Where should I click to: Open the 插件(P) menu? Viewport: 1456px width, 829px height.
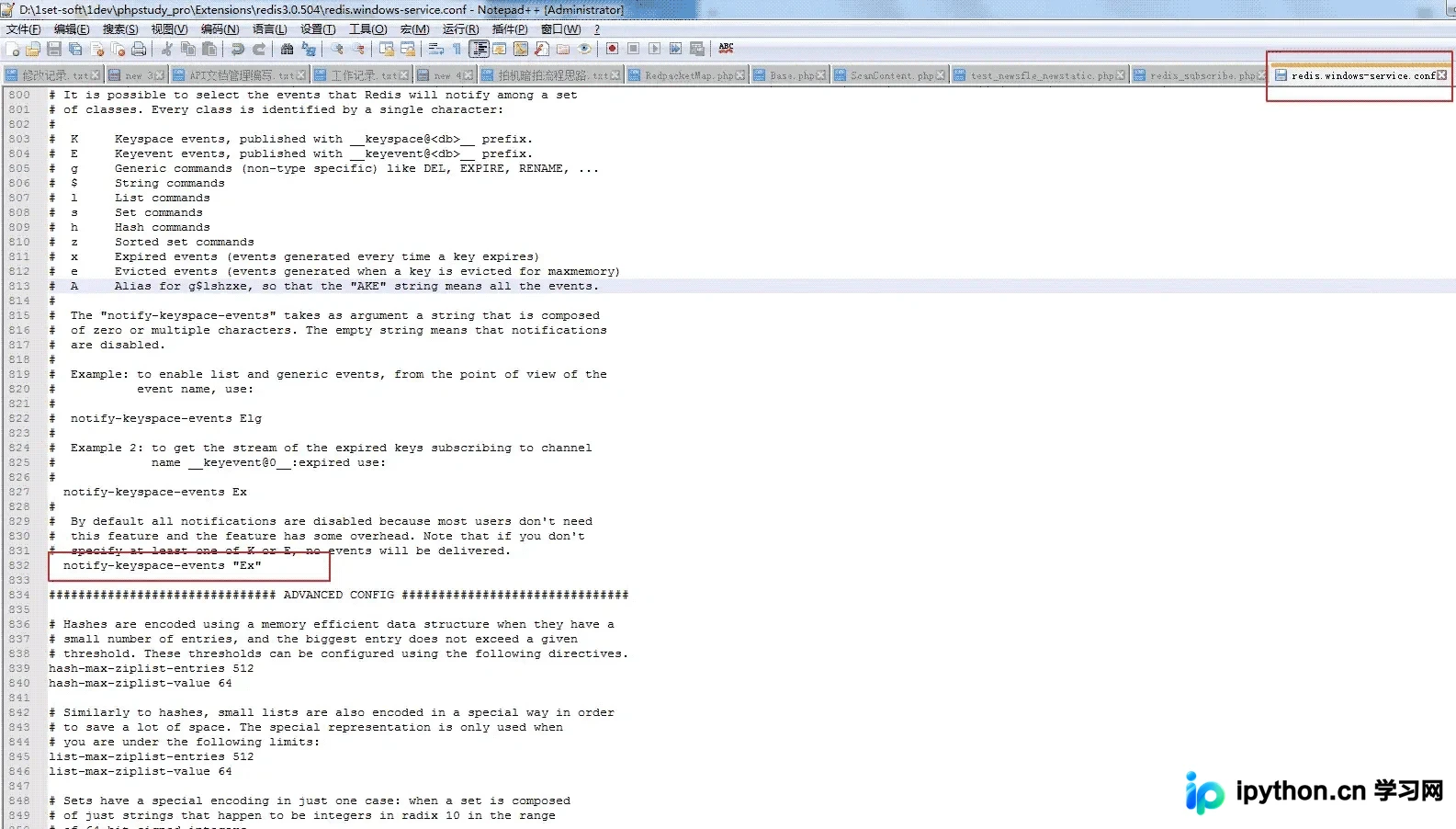(x=510, y=29)
